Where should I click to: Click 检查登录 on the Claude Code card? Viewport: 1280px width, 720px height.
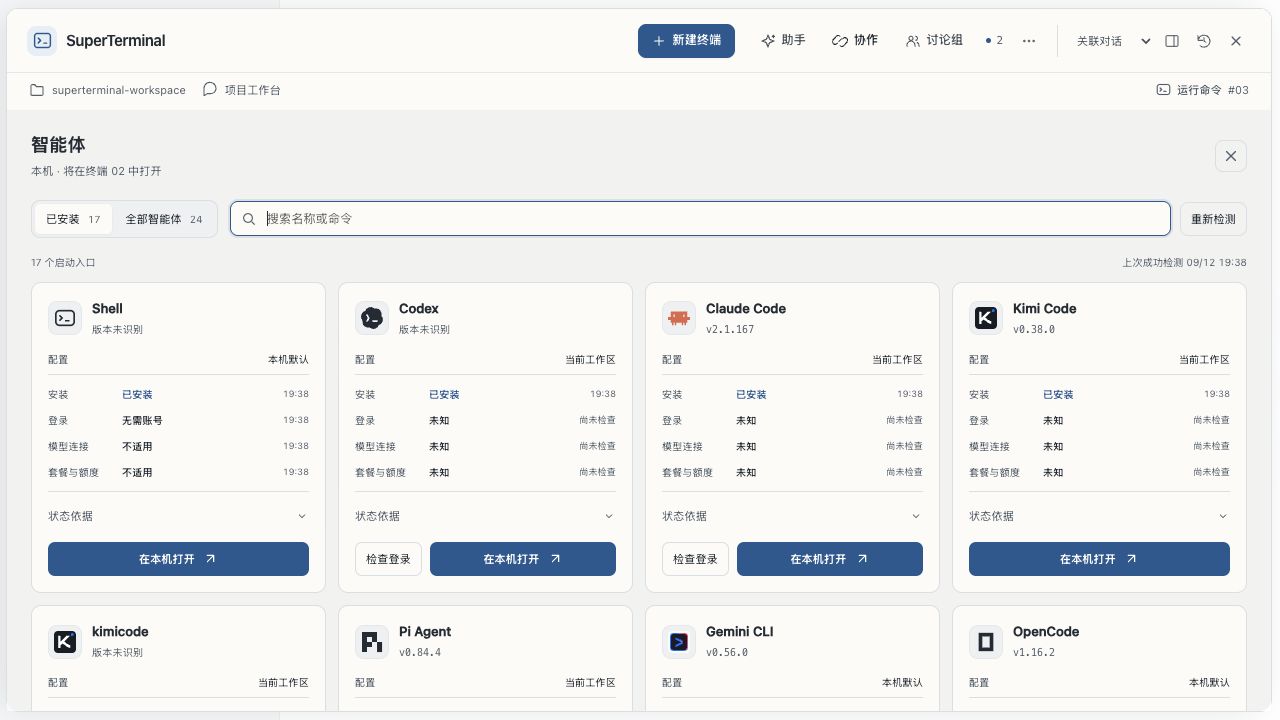tap(696, 559)
